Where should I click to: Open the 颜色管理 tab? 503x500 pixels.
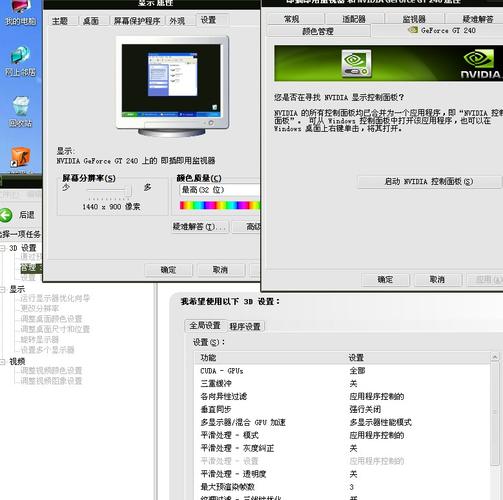(318, 31)
